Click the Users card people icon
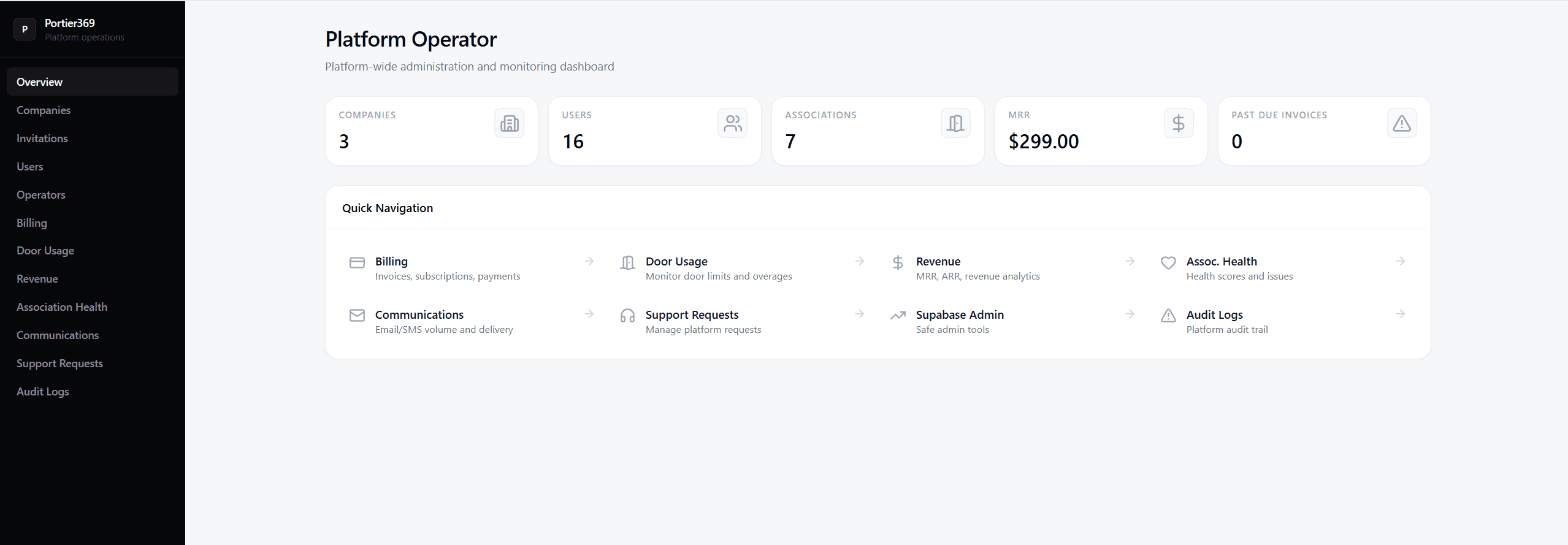This screenshot has height=545, width=1568. point(732,123)
